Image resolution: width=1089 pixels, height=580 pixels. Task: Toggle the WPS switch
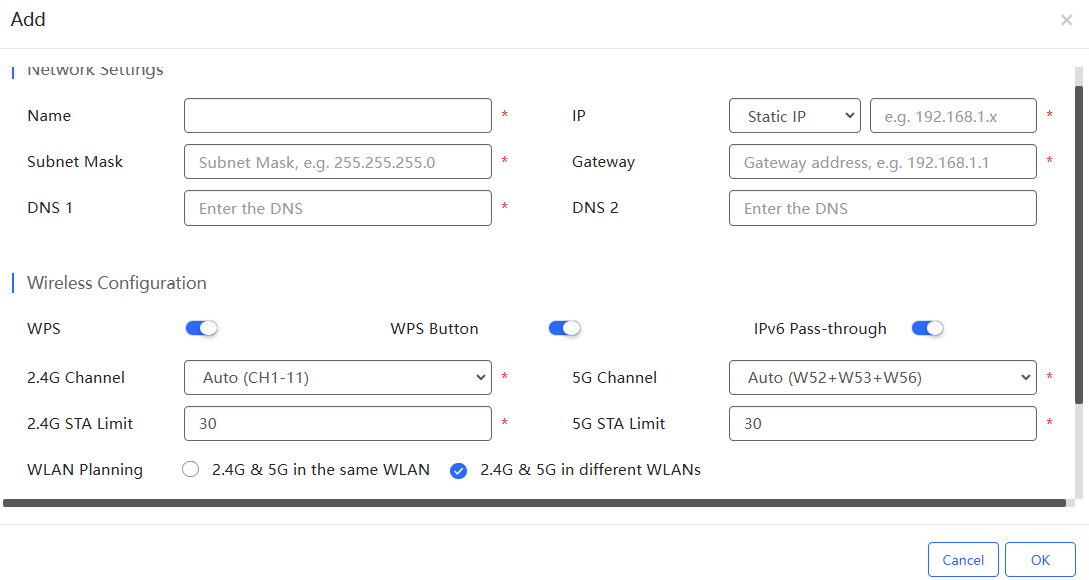coord(201,328)
